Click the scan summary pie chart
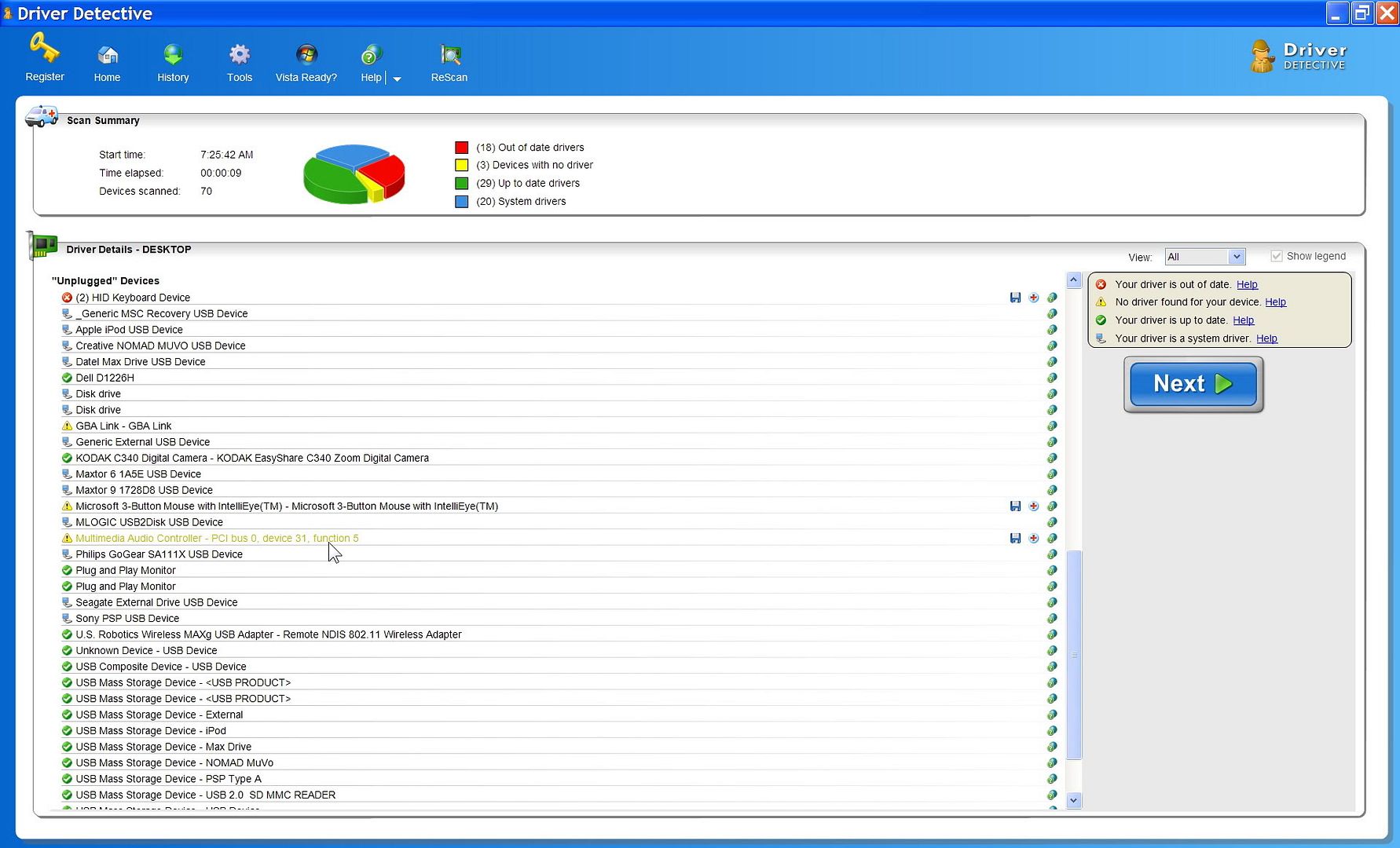The width and height of the screenshot is (1400, 848). pyautogui.click(x=354, y=174)
